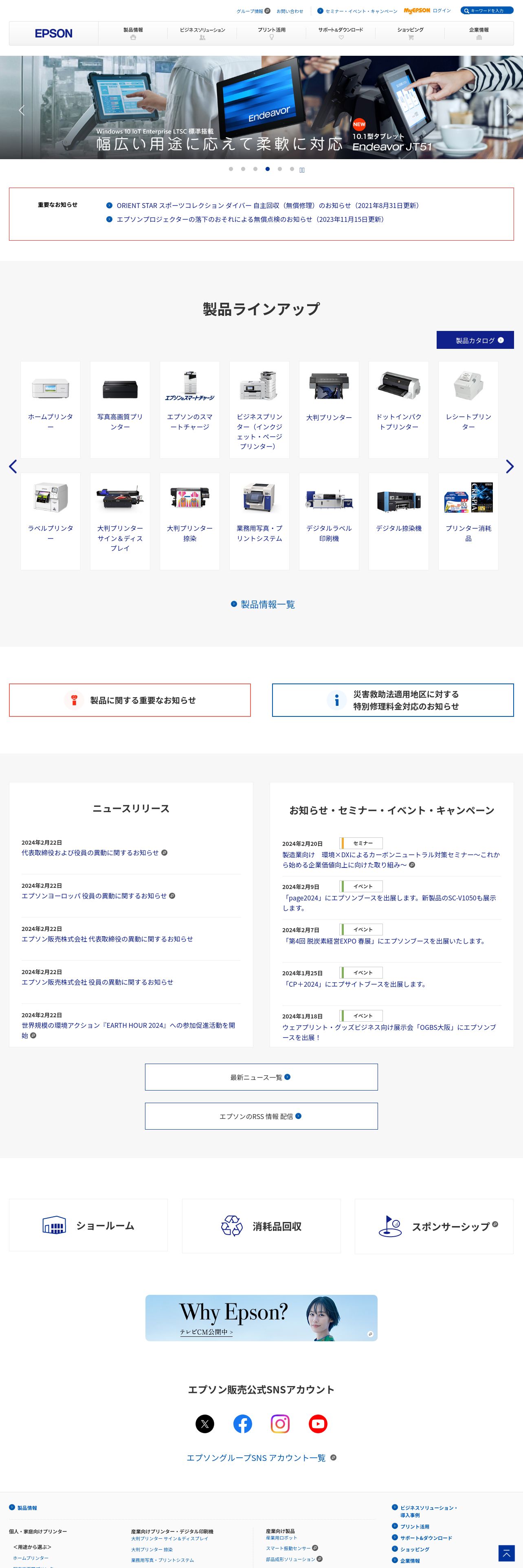
Task: Open the Facebook social account icon
Action: (x=242, y=1424)
